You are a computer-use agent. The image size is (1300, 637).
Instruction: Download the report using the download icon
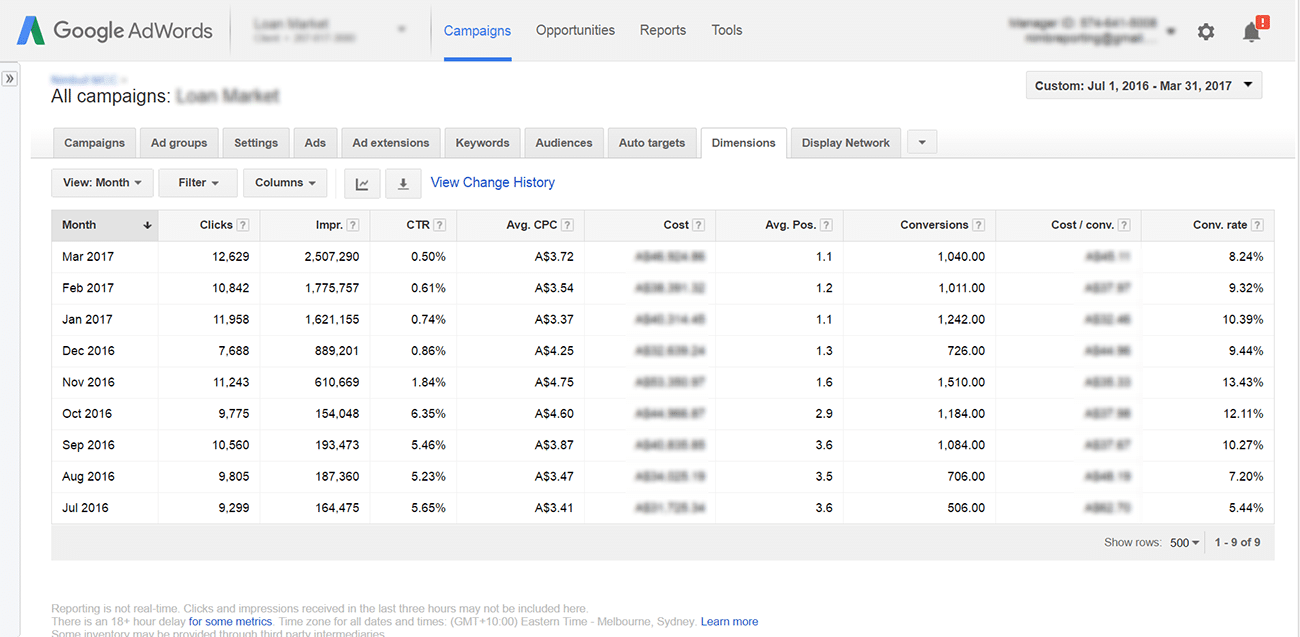(403, 183)
